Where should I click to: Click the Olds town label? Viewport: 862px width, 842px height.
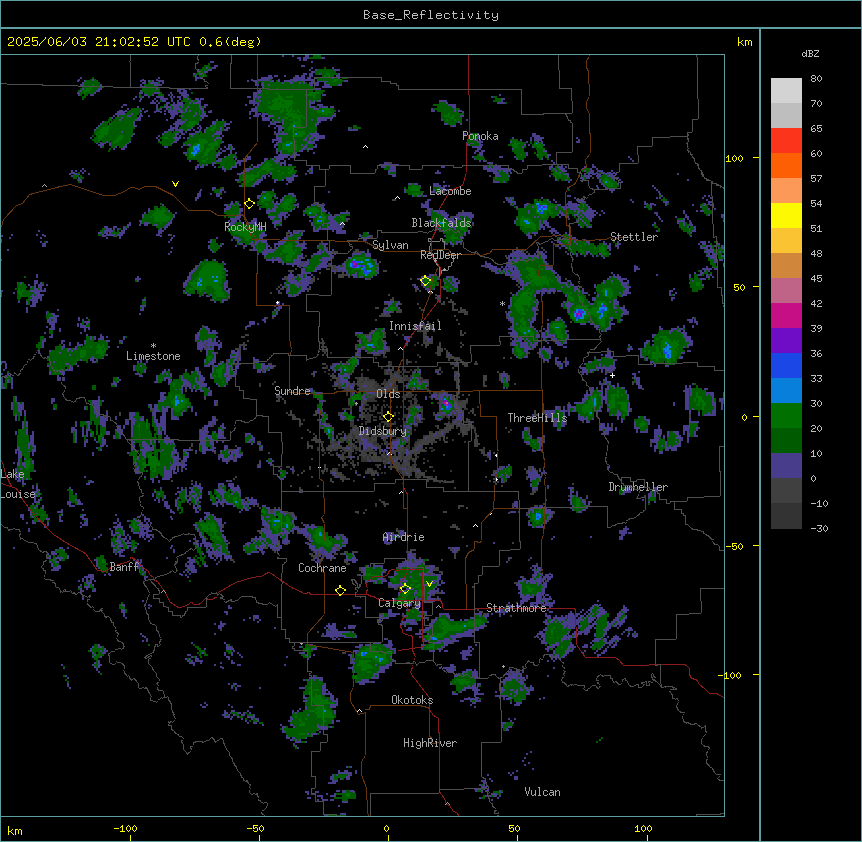[388, 394]
